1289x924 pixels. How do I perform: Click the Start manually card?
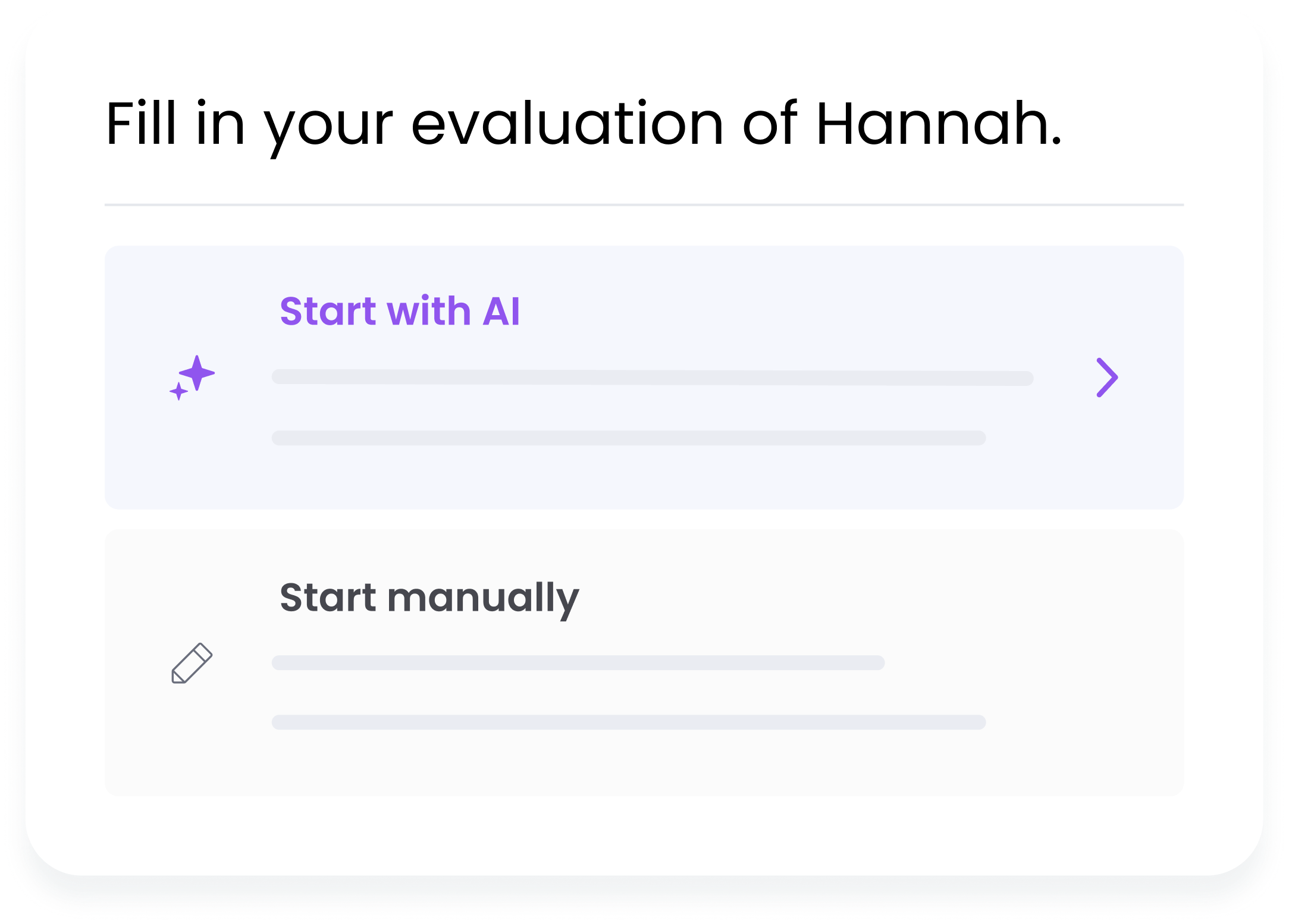[642, 660]
